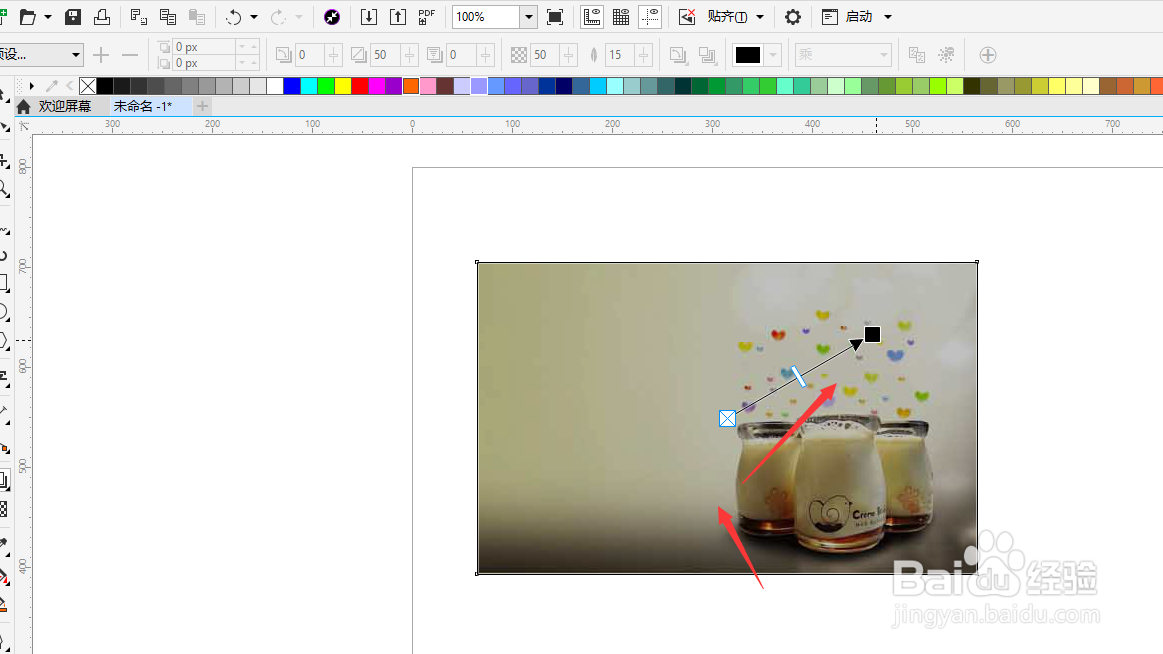Click the round purple search content icon
This screenshot has width=1163, height=654.
[332, 16]
